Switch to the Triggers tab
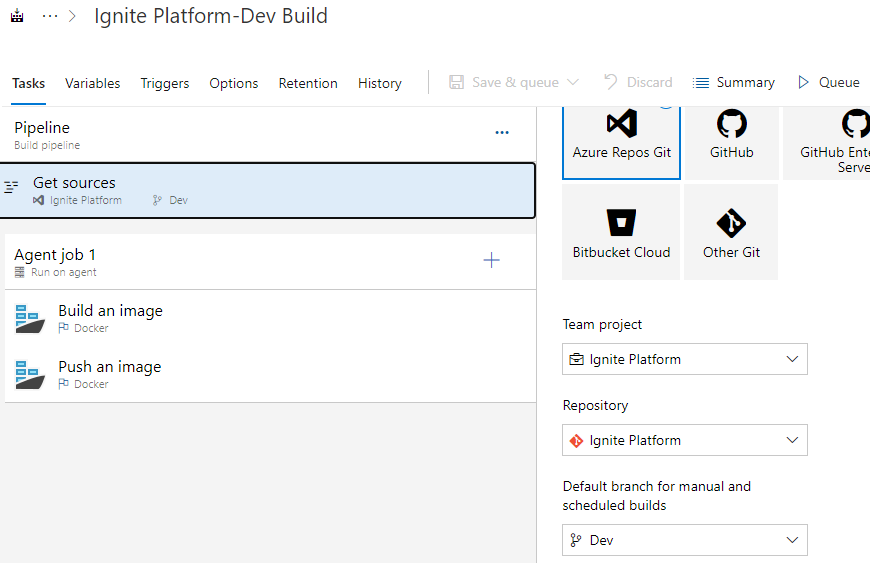Screen dimensions: 870x563 tap(165, 83)
